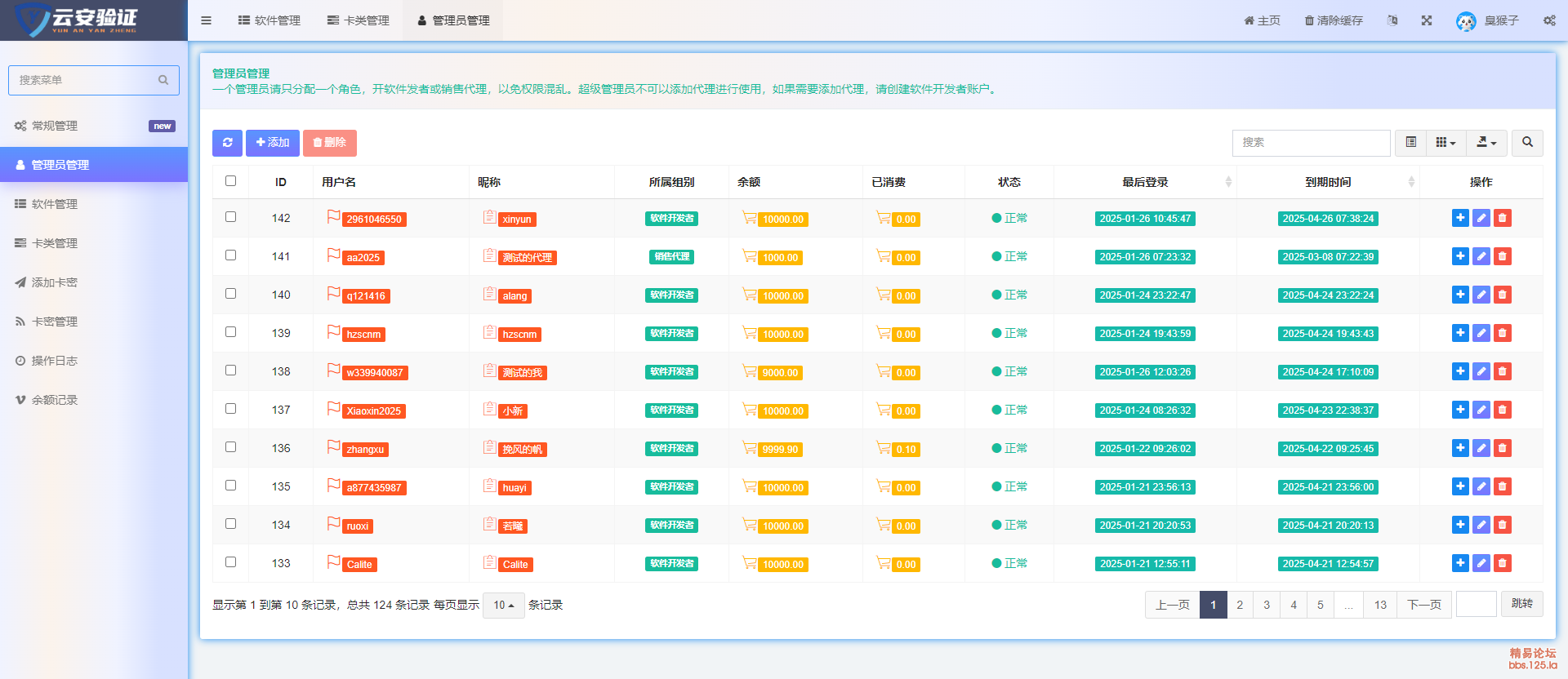Open the columns visibility dropdown
The image size is (1568, 679).
(x=1445, y=143)
